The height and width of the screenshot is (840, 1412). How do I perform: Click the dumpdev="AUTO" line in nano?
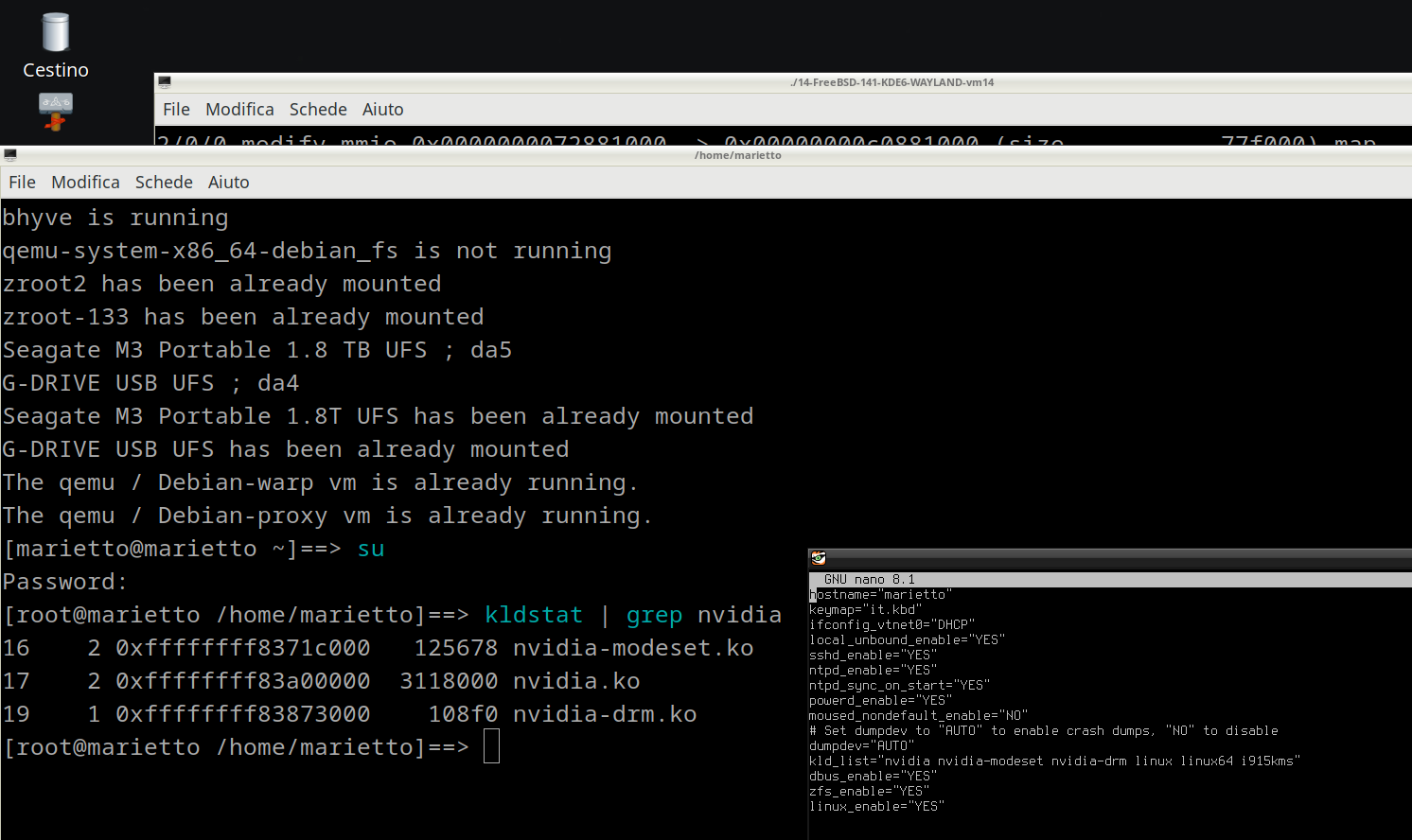point(862,745)
